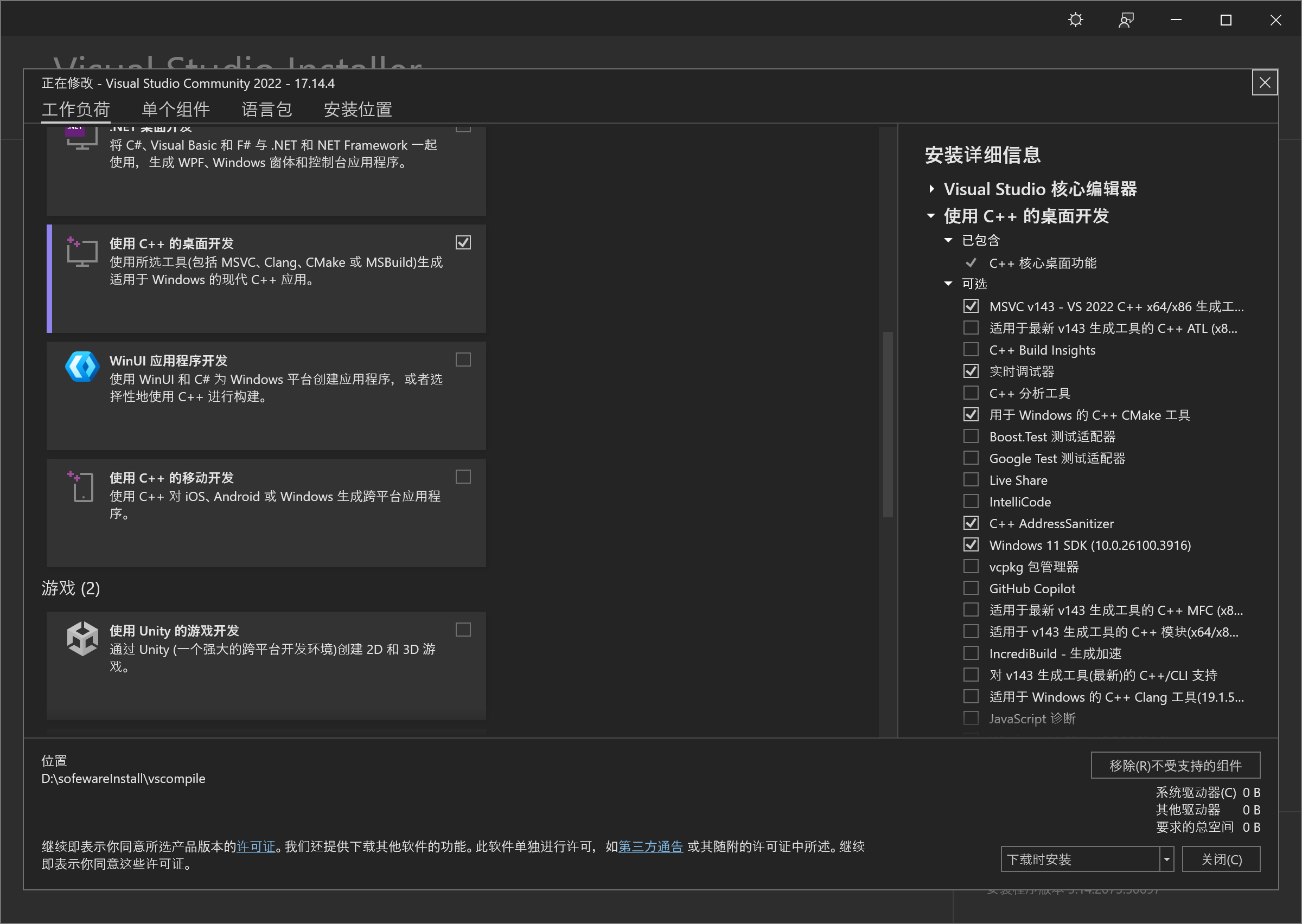Switch to the 语言包 tab
Screen dimensions: 1302x924
click(x=267, y=109)
